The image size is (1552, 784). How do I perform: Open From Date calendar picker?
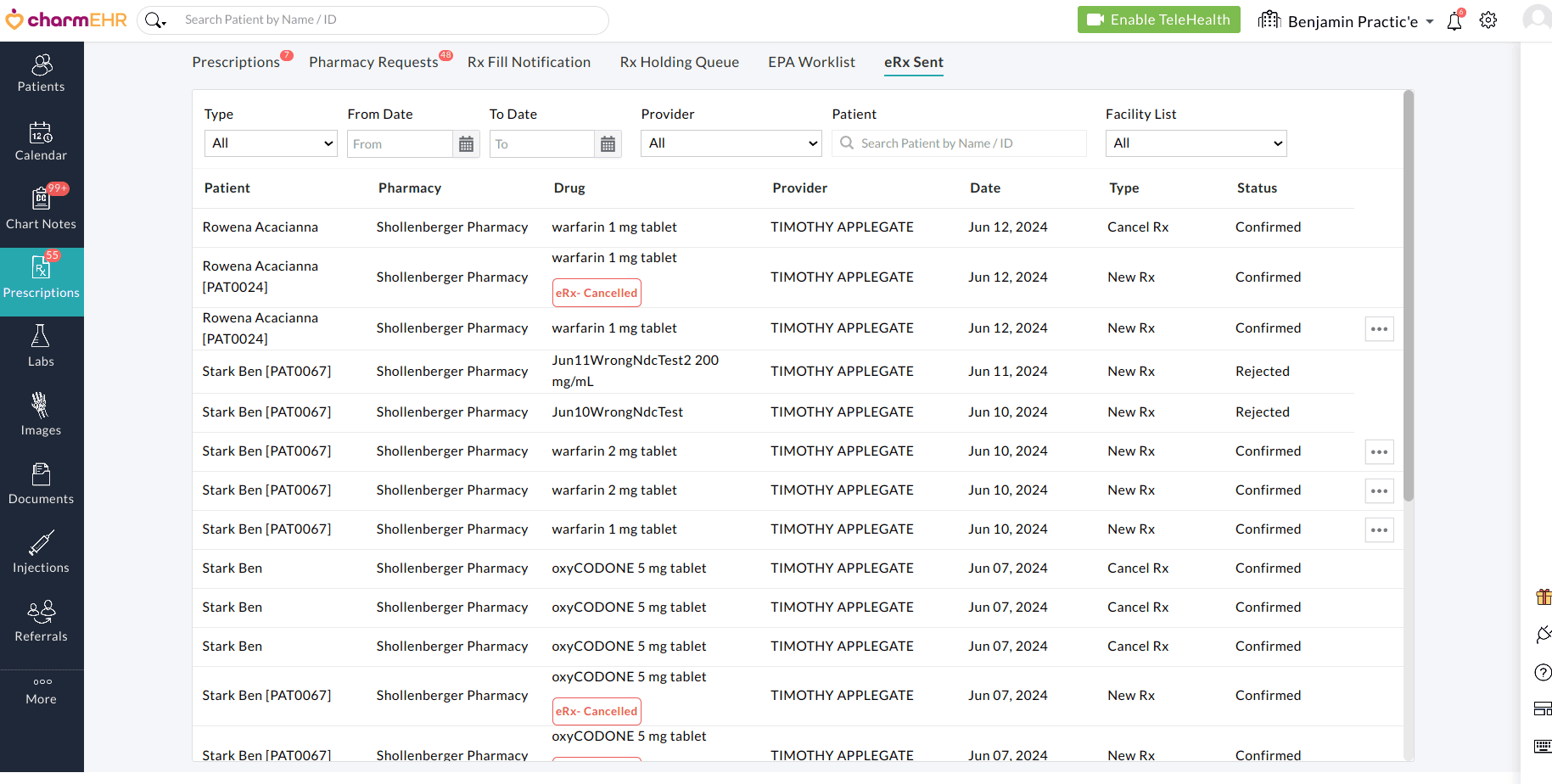[466, 144]
